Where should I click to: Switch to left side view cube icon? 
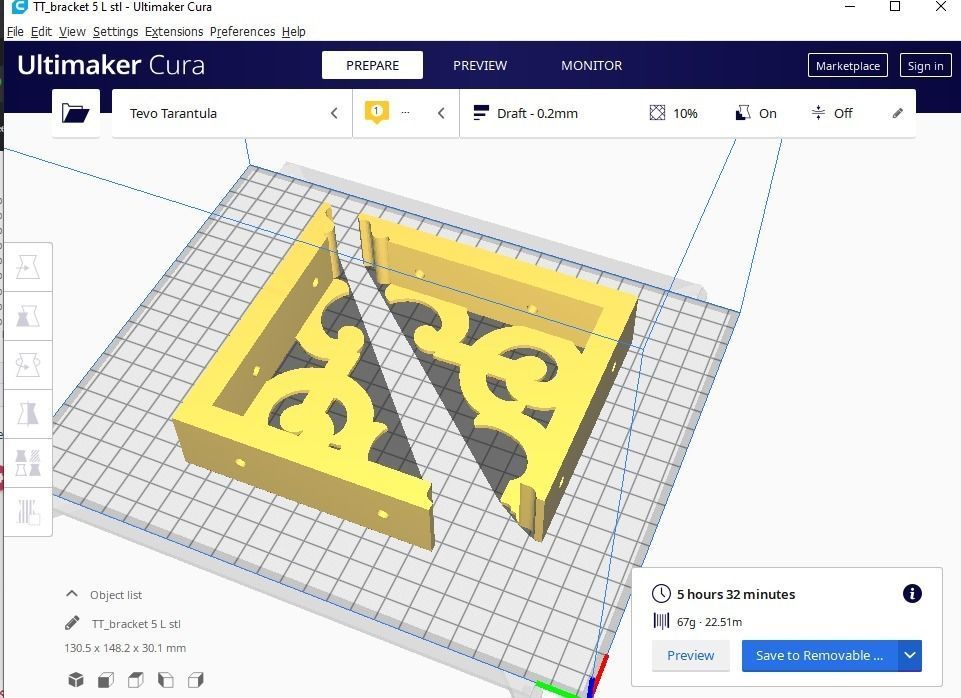point(166,680)
